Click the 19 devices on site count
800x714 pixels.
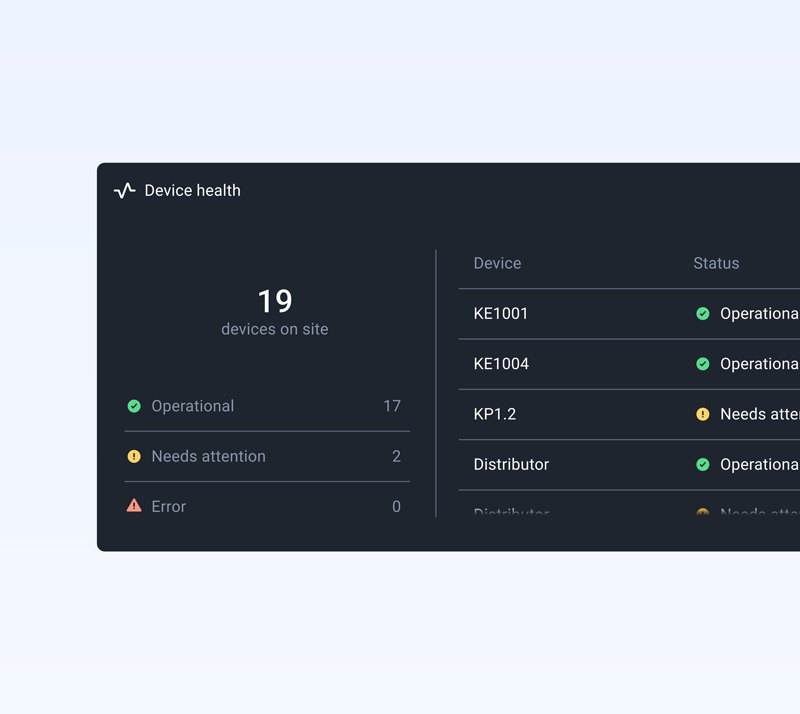click(x=274, y=311)
